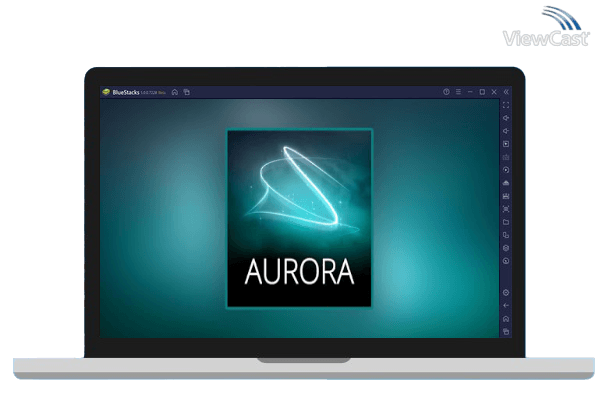Open the play/lock cursor sidebar icon
Viewport: 602px width, 414px height.
[506, 144]
